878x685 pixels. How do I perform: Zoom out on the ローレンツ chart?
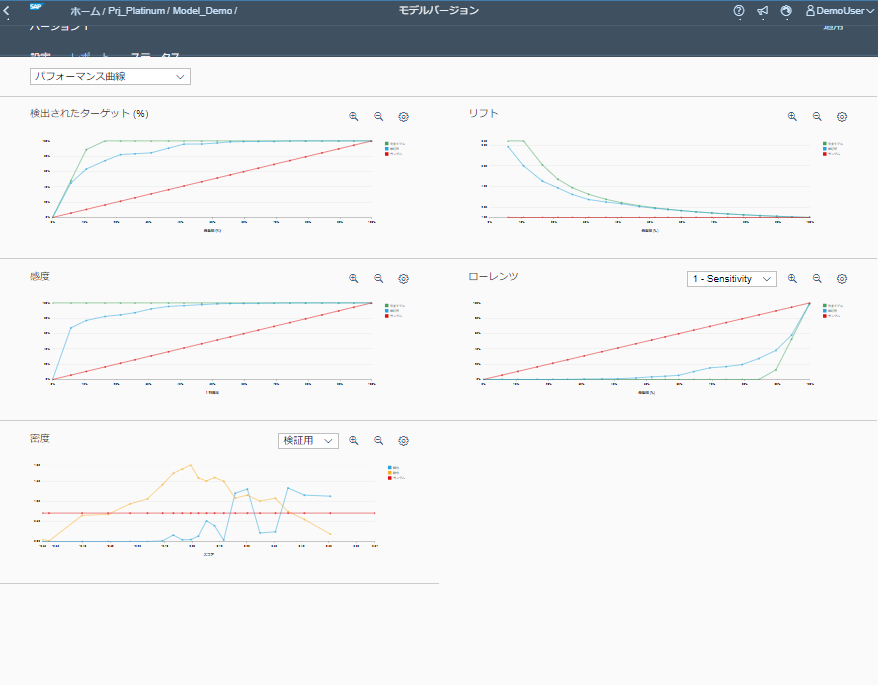click(x=817, y=278)
